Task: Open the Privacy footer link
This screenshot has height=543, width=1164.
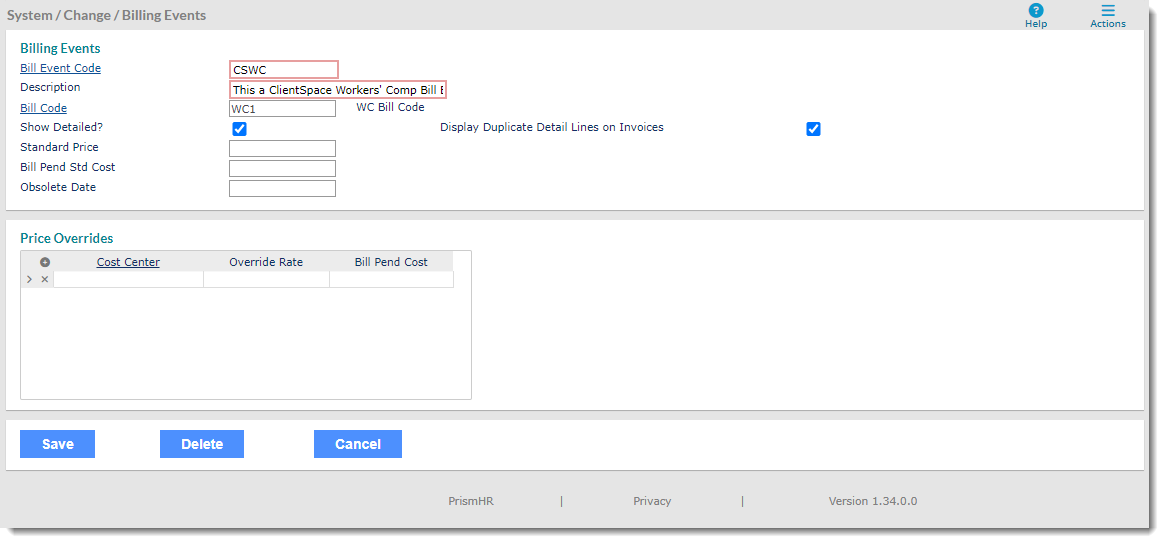Action: coord(652,501)
